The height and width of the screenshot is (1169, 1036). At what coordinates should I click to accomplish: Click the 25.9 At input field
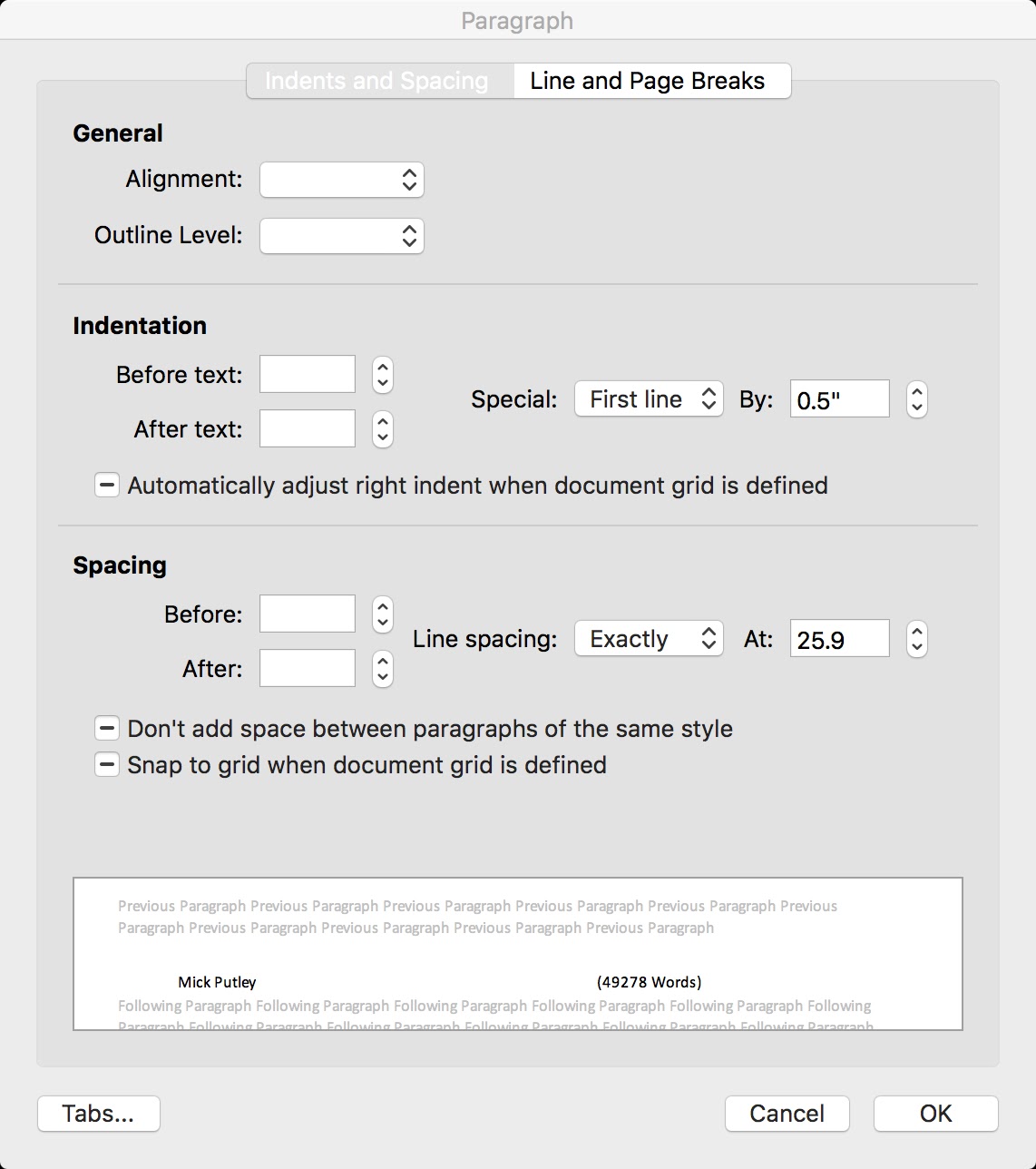click(x=838, y=639)
